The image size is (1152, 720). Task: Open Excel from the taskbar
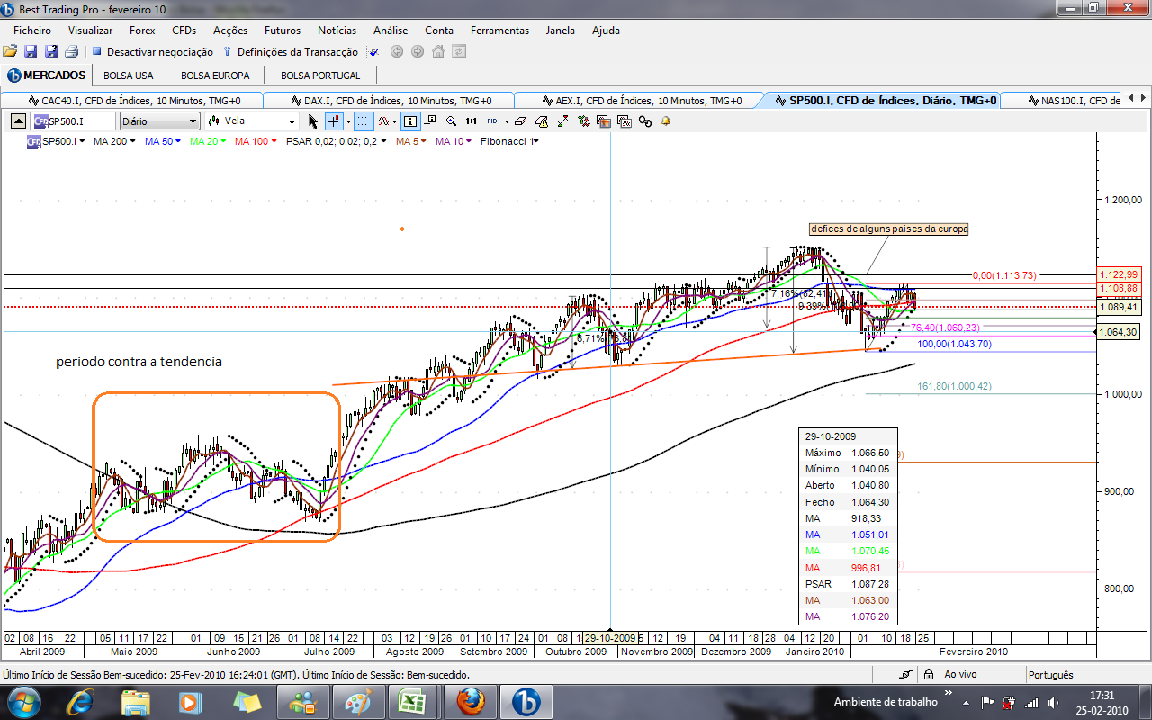pyautogui.click(x=412, y=702)
